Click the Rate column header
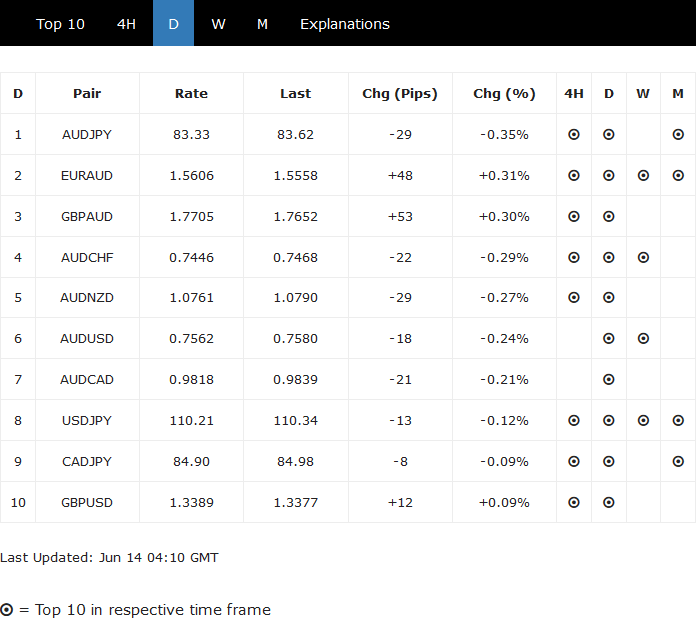The width and height of the screenshot is (696, 621). pos(191,94)
